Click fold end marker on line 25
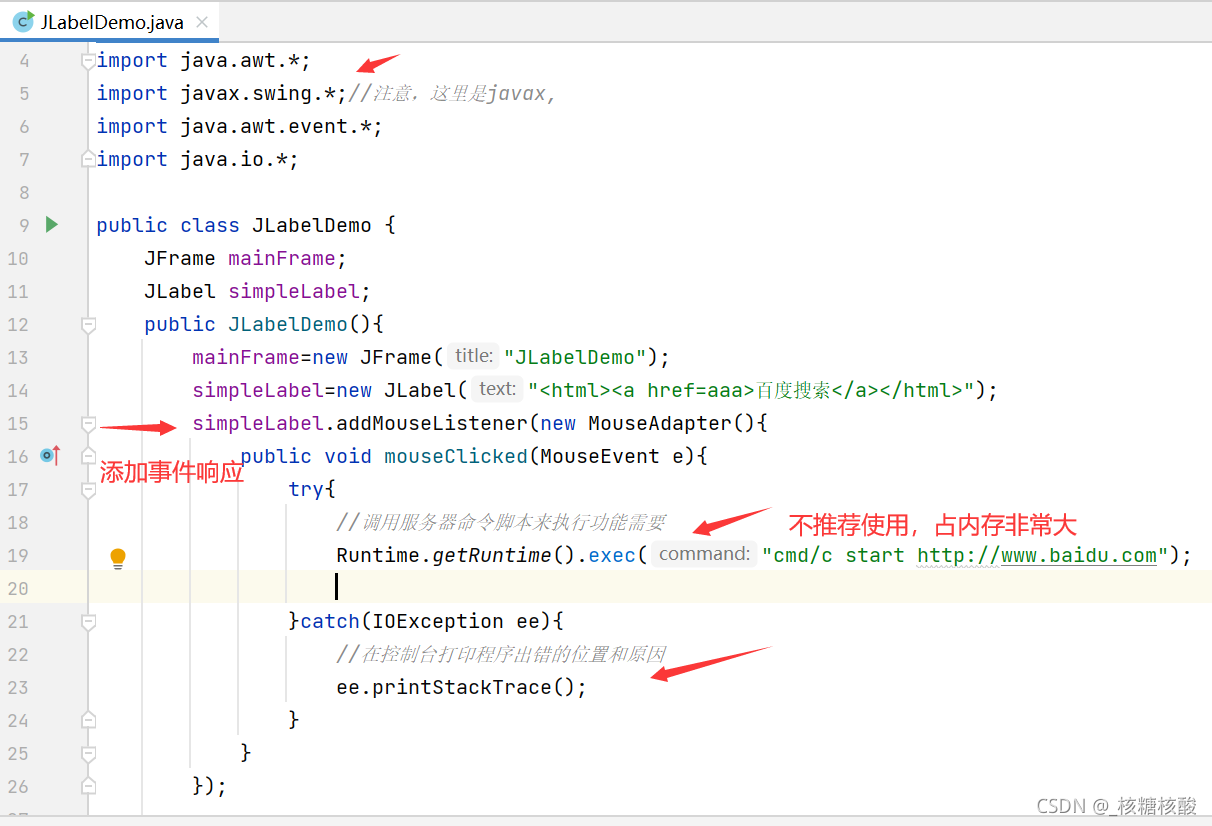 (88, 753)
